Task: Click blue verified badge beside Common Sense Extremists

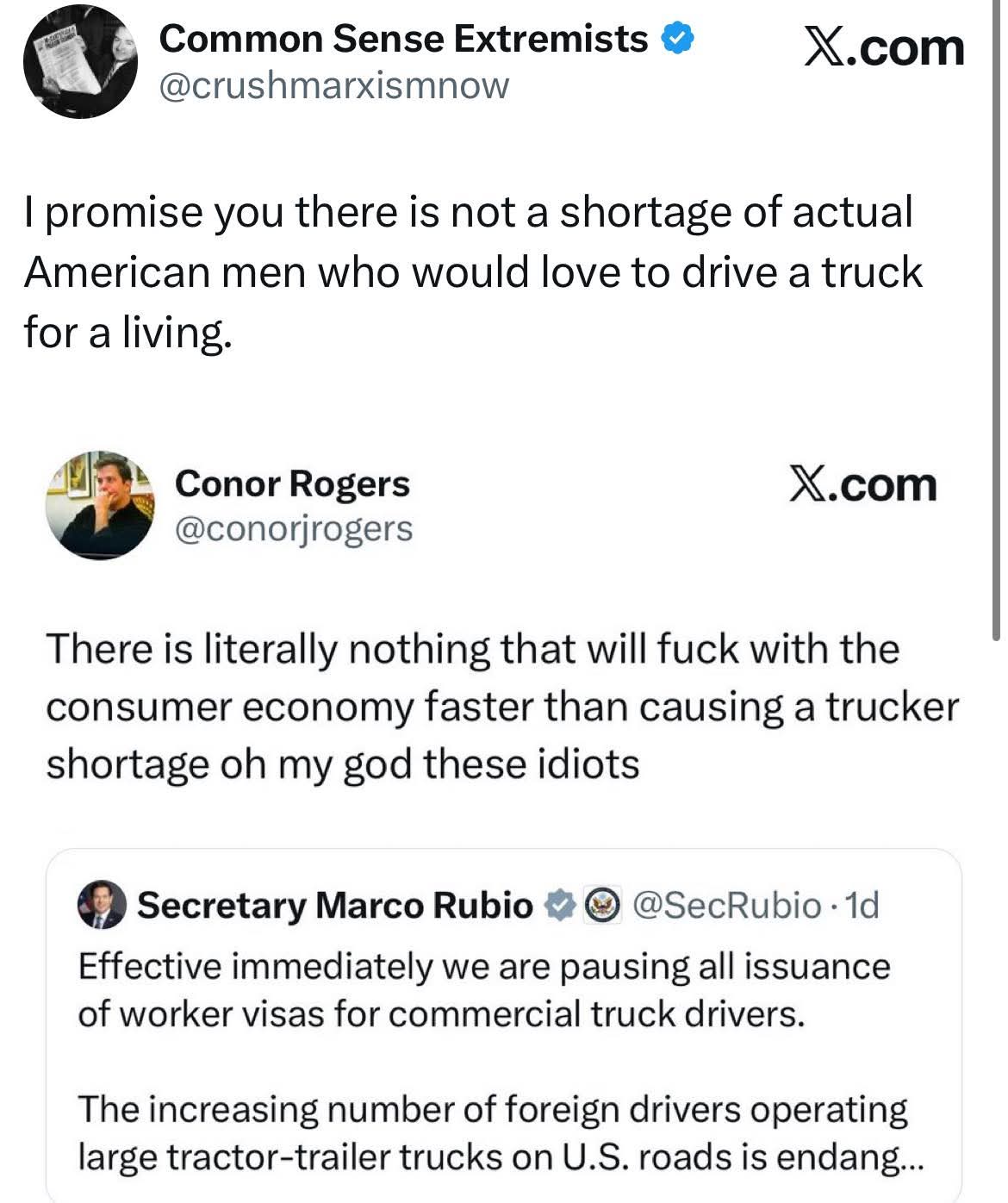Action: click(678, 38)
